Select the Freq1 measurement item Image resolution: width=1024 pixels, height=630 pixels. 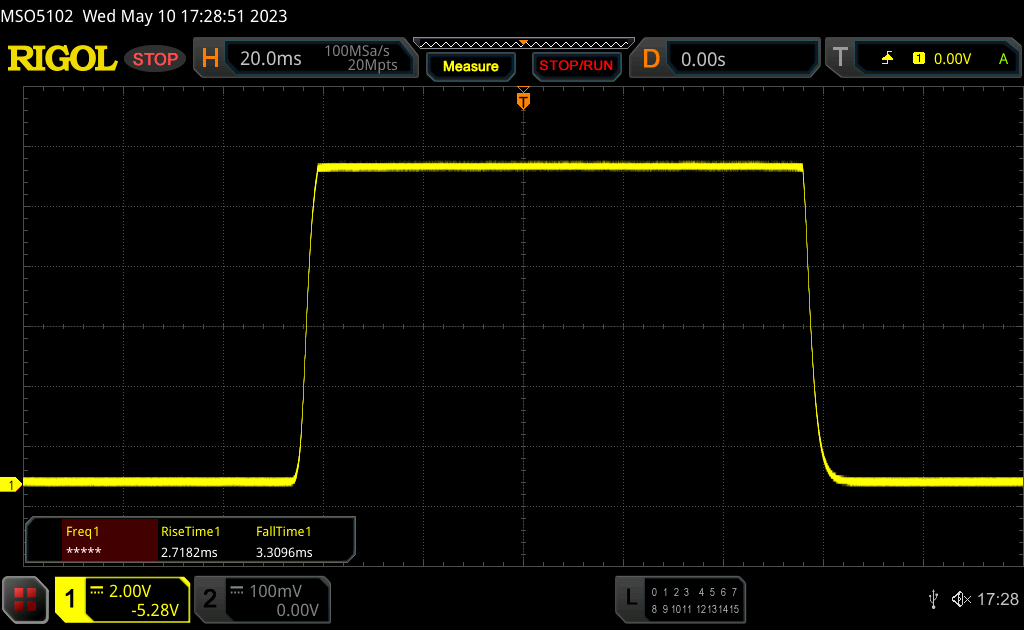point(110,541)
